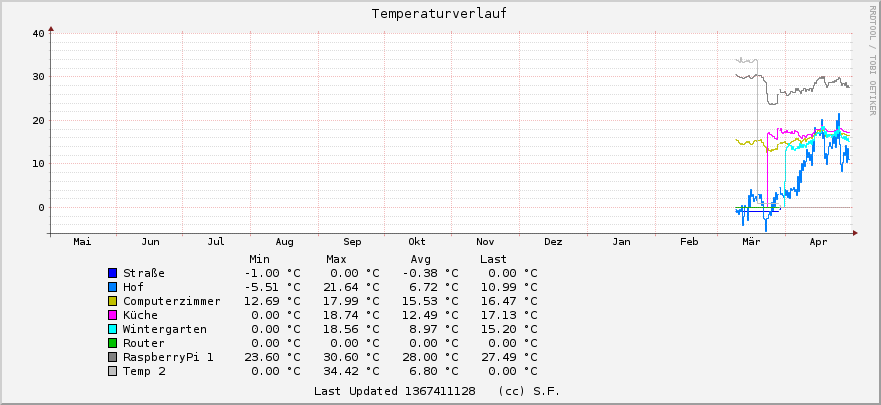Click the Max column header
This screenshot has width=881, height=405.
click(x=336, y=259)
